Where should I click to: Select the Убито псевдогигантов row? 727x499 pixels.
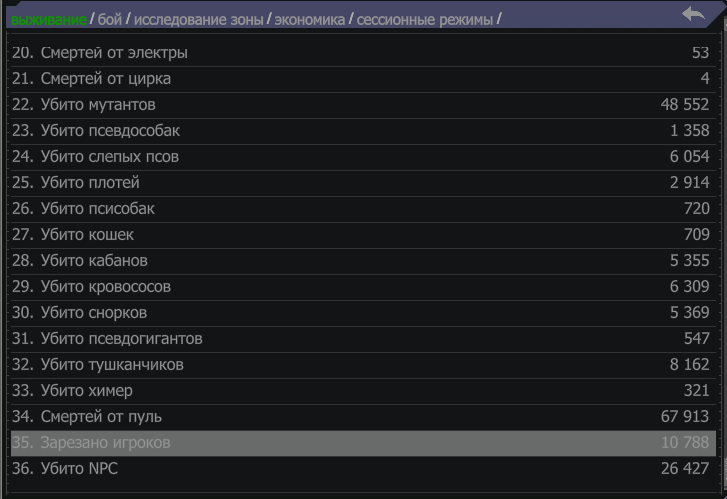click(x=363, y=339)
